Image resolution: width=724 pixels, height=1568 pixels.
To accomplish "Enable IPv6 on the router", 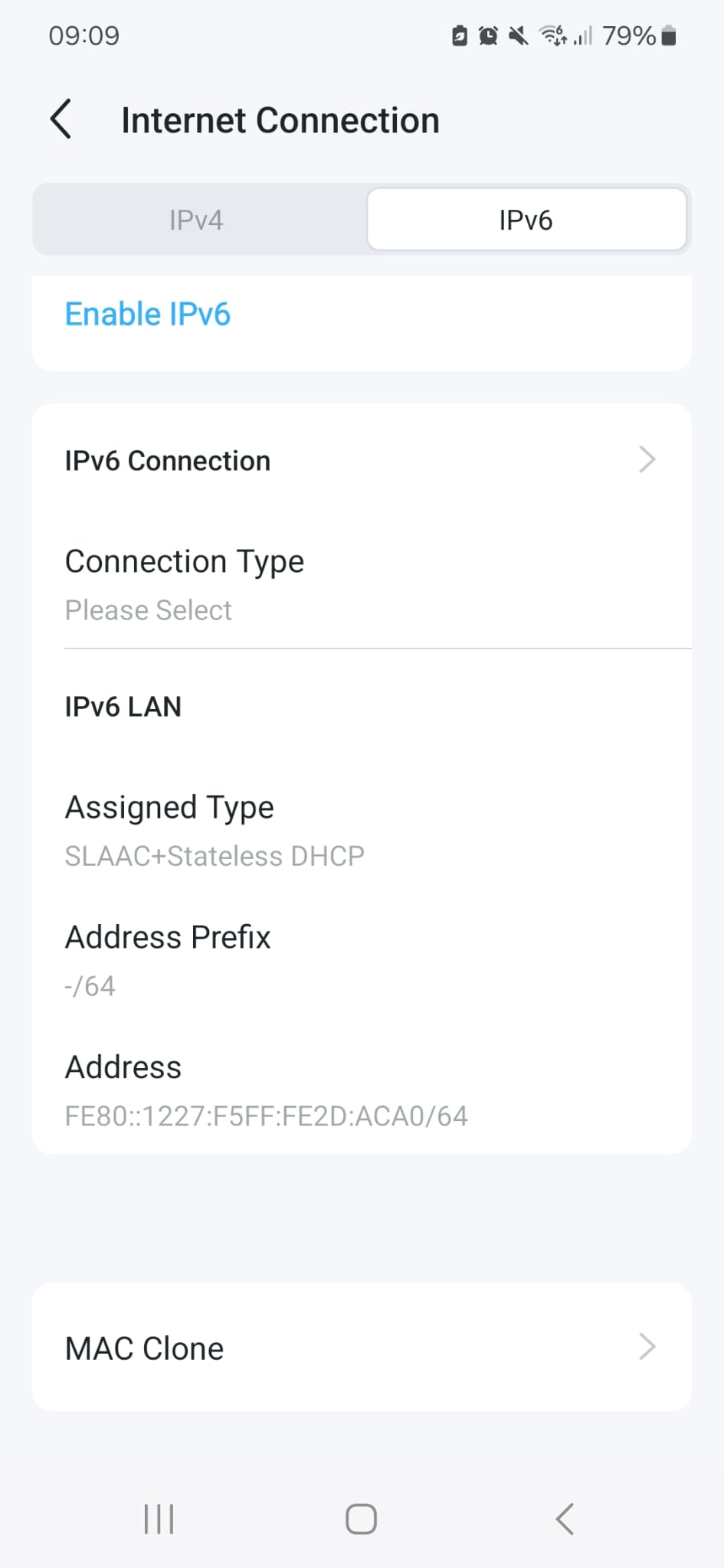I will tap(147, 314).
